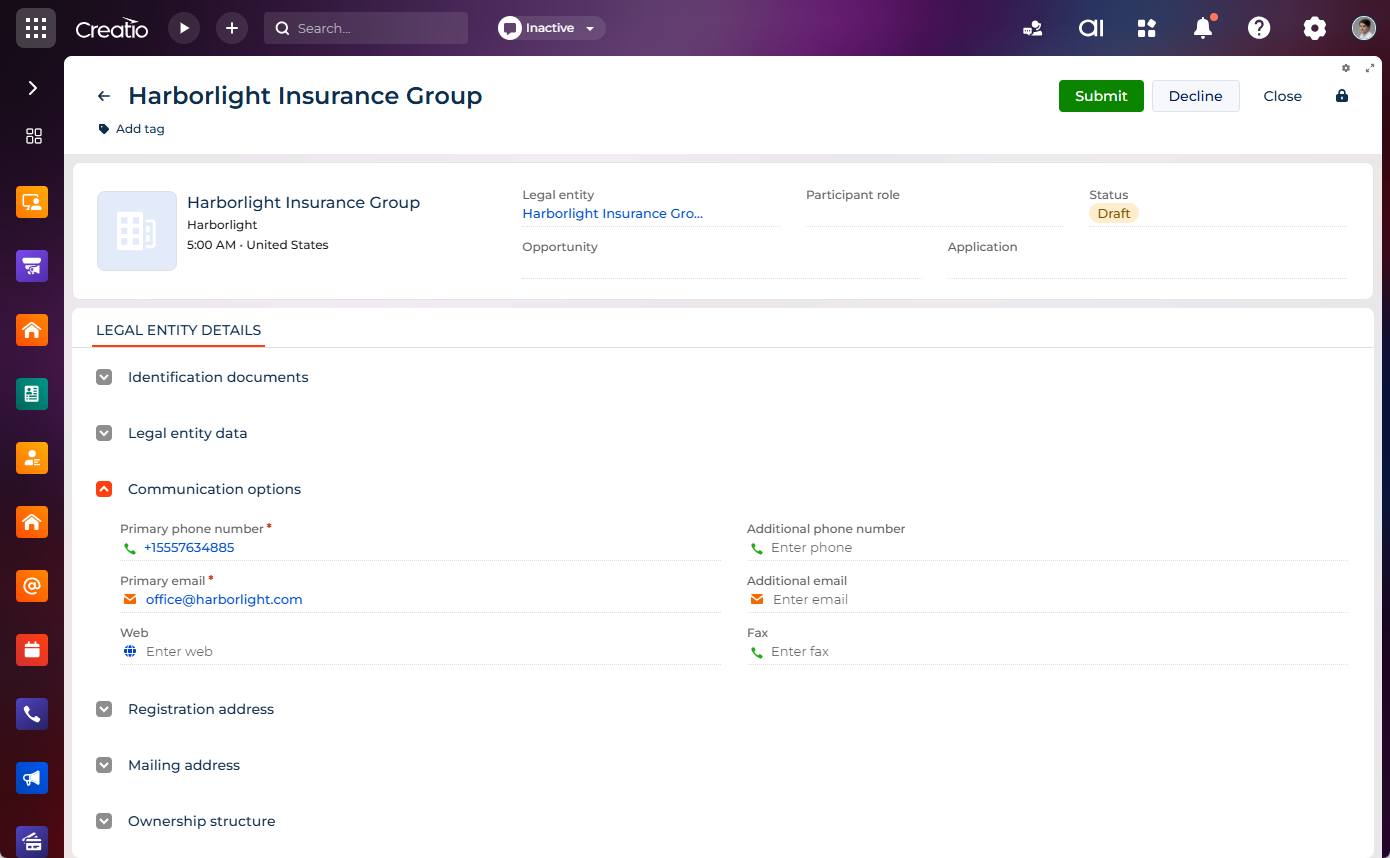Screen dimensions: 1390x858
Task: Open the phone calls sidebar section
Action: coord(32,714)
